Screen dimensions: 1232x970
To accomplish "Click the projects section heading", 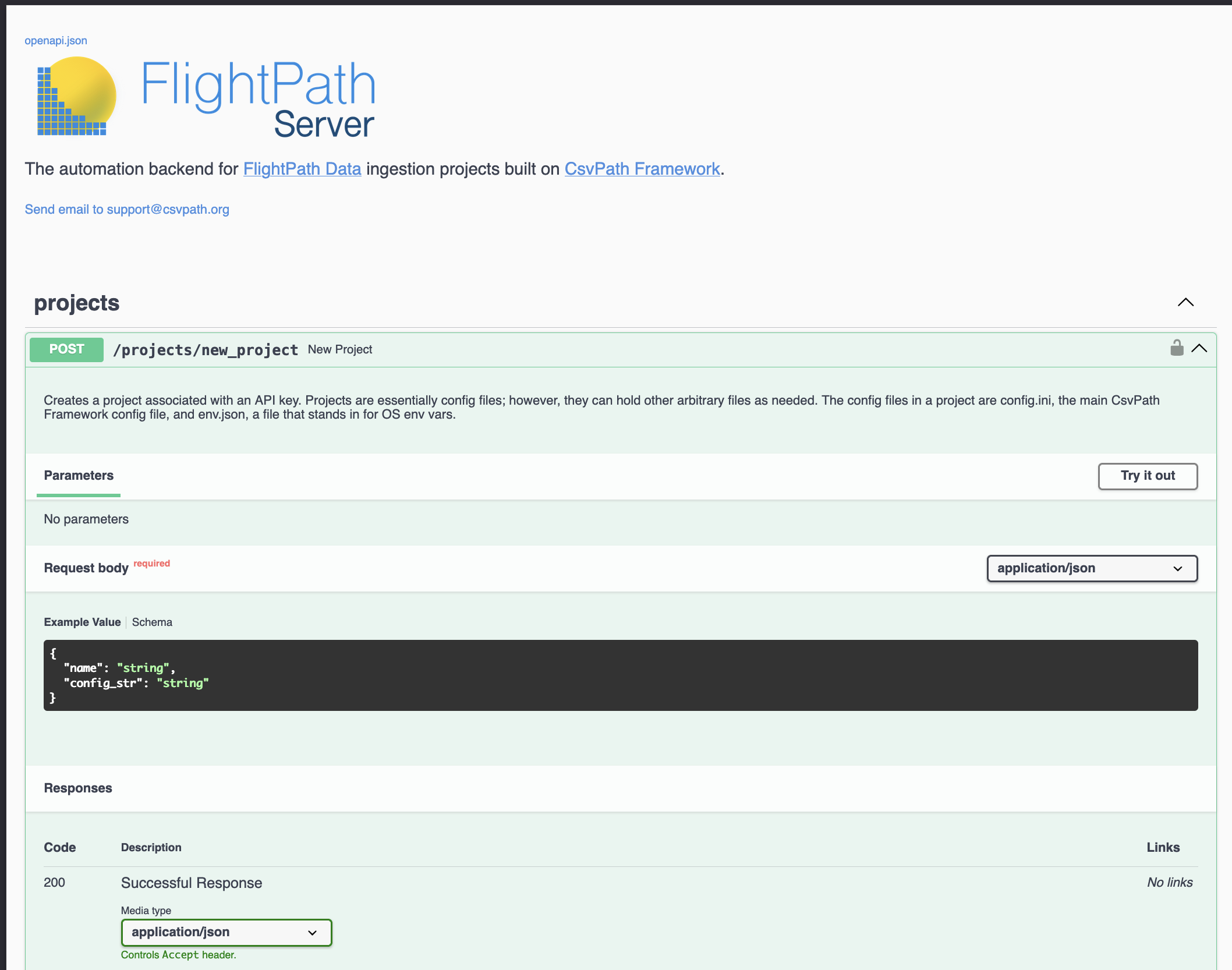I will tap(76, 303).
